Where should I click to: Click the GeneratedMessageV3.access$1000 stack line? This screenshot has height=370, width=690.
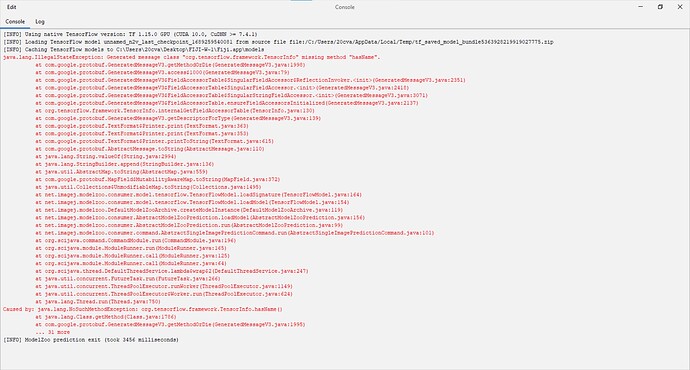[x=162, y=72]
